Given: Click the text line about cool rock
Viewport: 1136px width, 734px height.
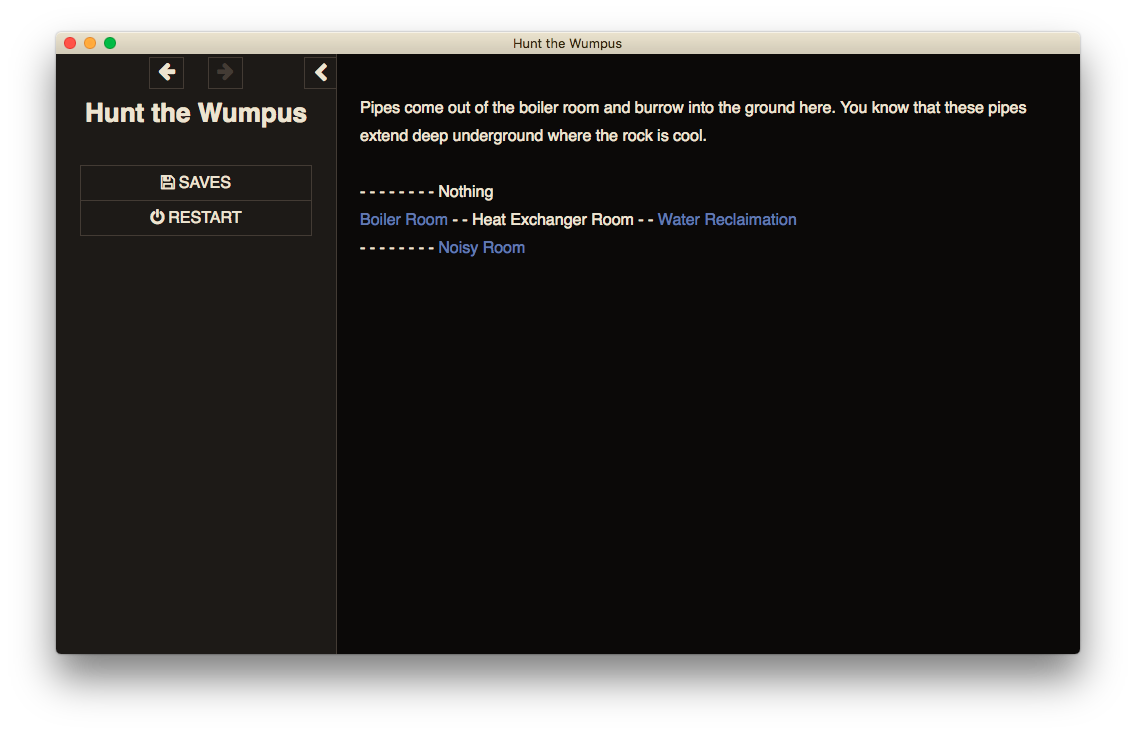Looking at the screenshot, I should pos(533,136).
